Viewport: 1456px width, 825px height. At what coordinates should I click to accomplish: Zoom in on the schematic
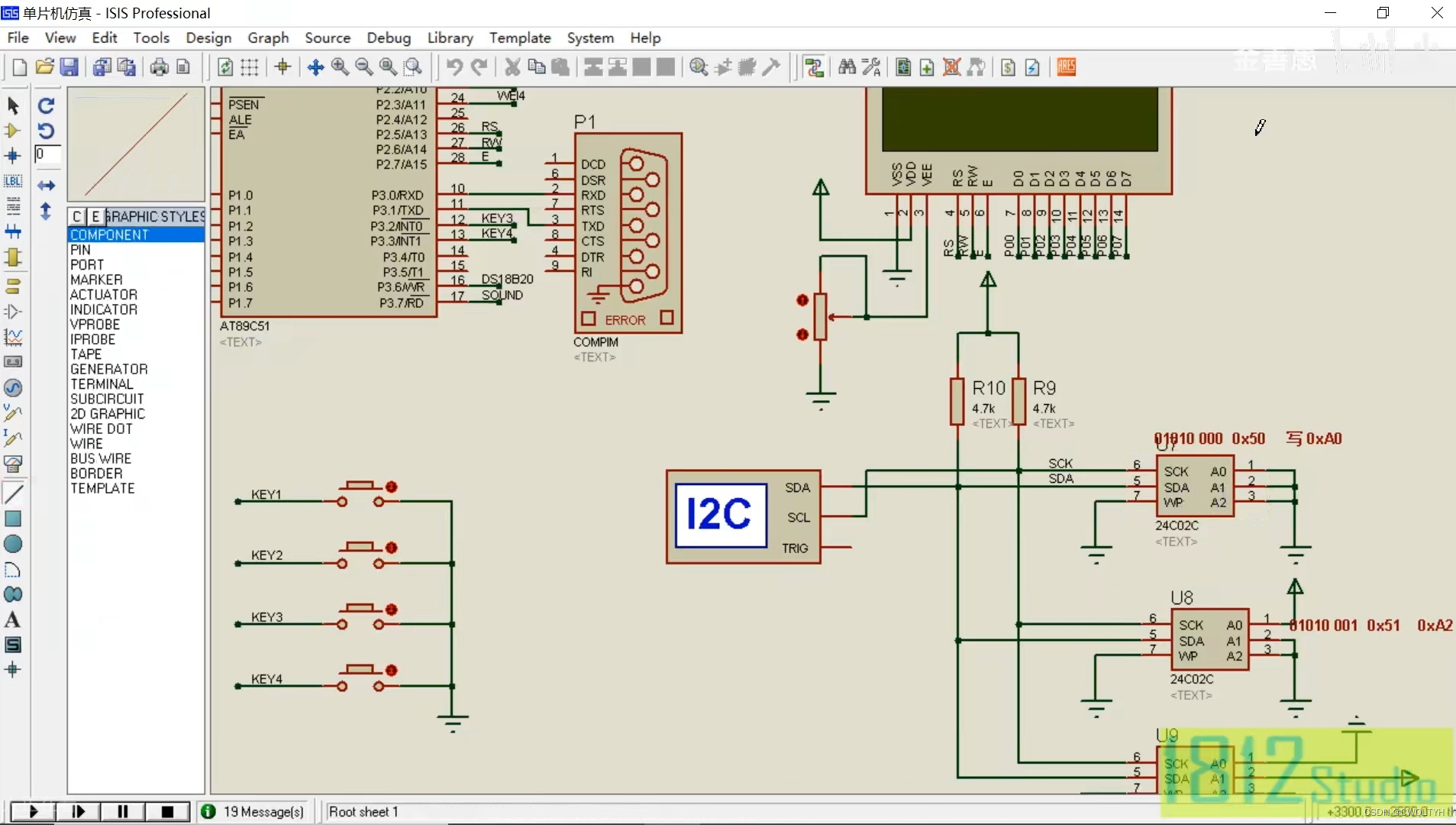340,67
